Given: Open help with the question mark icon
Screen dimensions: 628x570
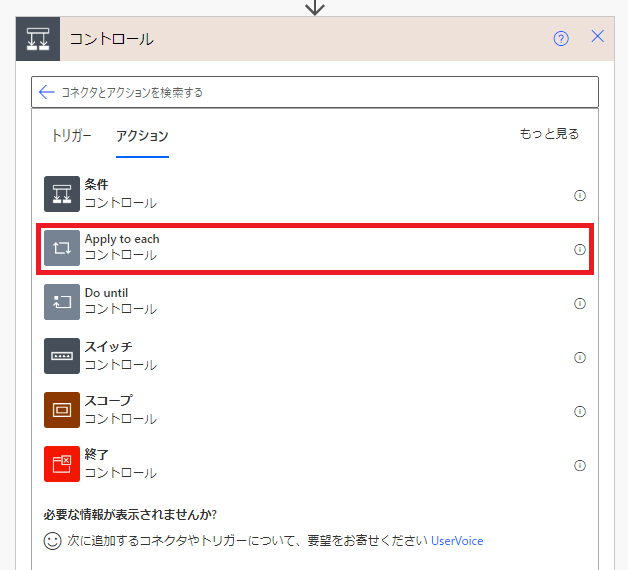Looking at the screenshot, I should tap(561, 39).
